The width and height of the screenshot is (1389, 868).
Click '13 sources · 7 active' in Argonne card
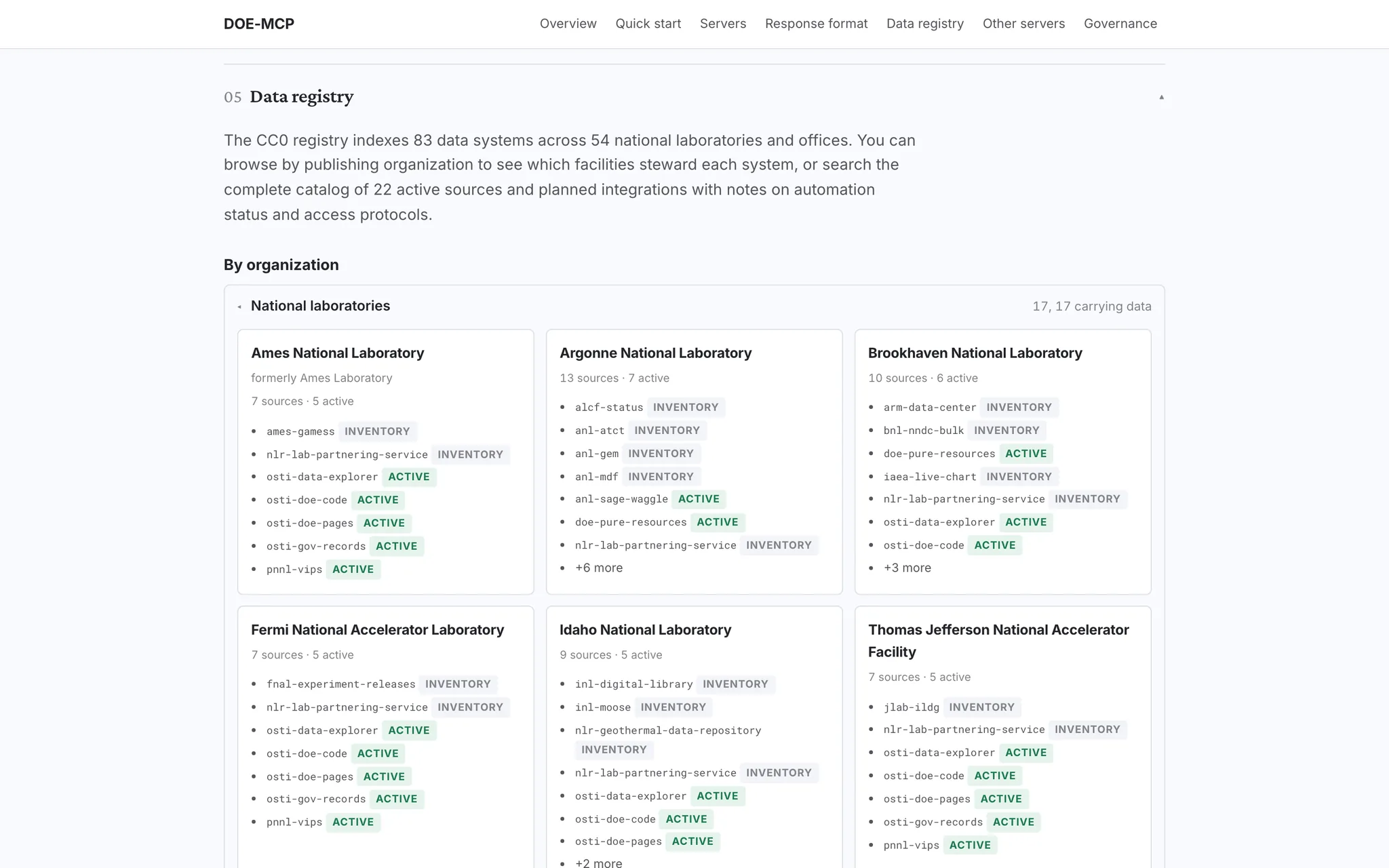pos(614,378)
